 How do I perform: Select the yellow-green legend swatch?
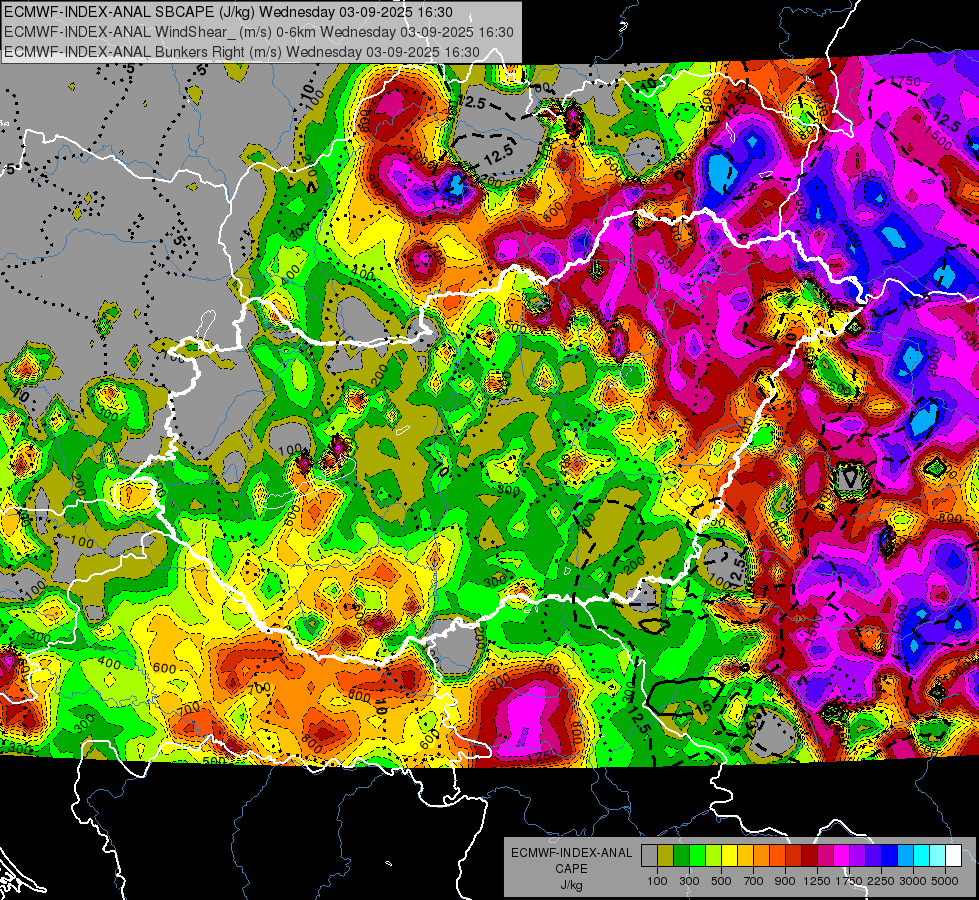(x=713, y=855)
